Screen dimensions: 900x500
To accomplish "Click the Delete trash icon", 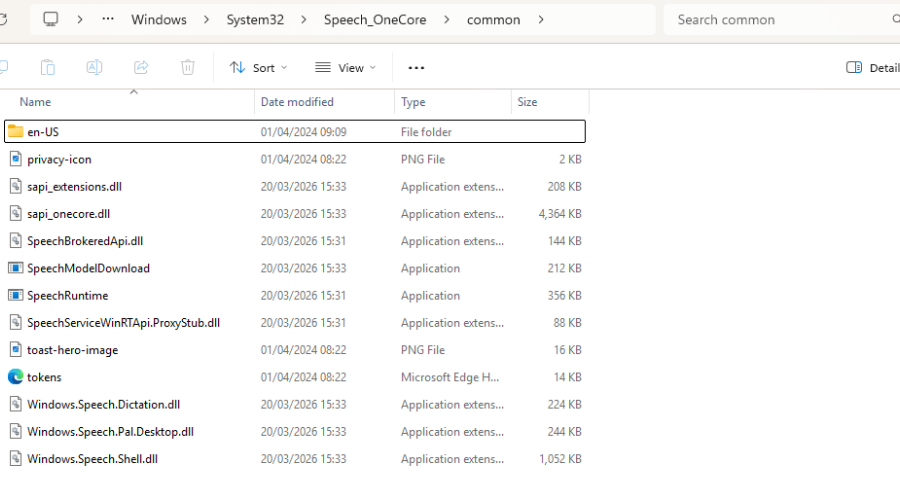I will click(x=188, y=68).
